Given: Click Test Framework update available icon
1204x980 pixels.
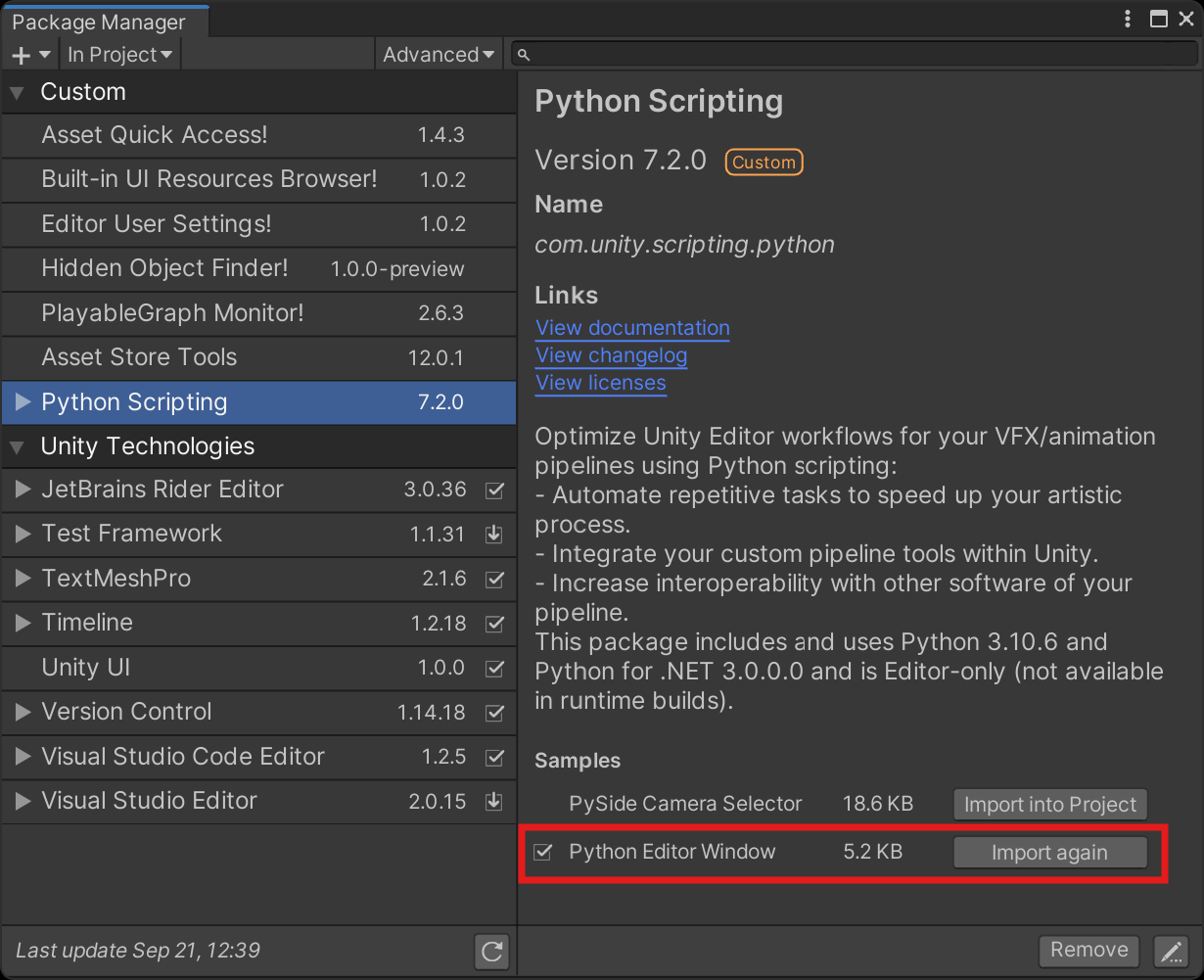Looking at the screenshot, I should [x=494, y=535].
